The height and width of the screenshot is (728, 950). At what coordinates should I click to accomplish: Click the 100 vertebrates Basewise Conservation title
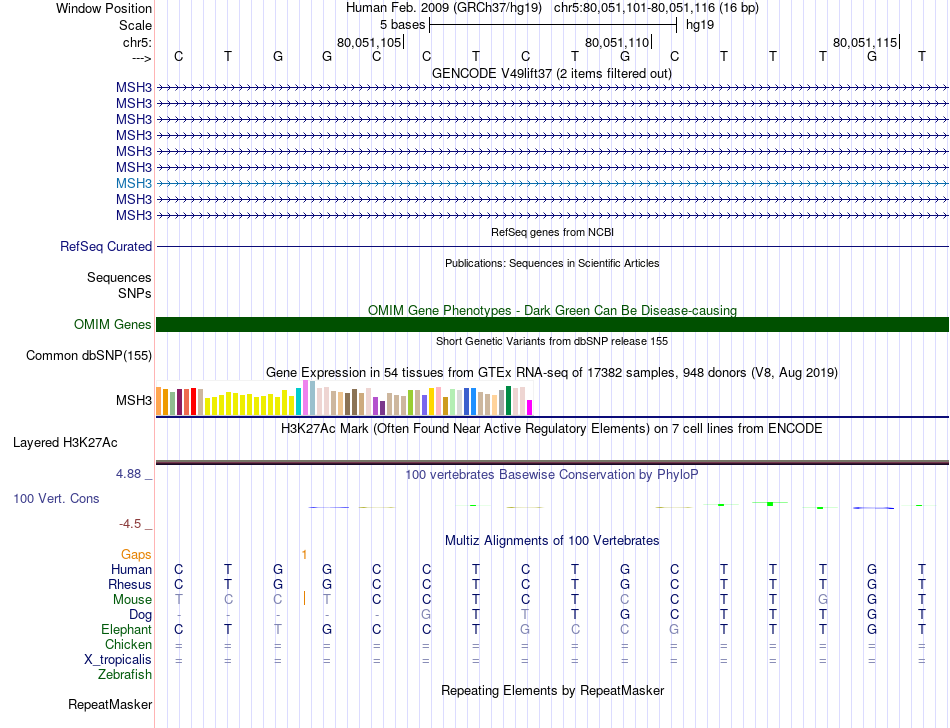(x=552, y=474)
